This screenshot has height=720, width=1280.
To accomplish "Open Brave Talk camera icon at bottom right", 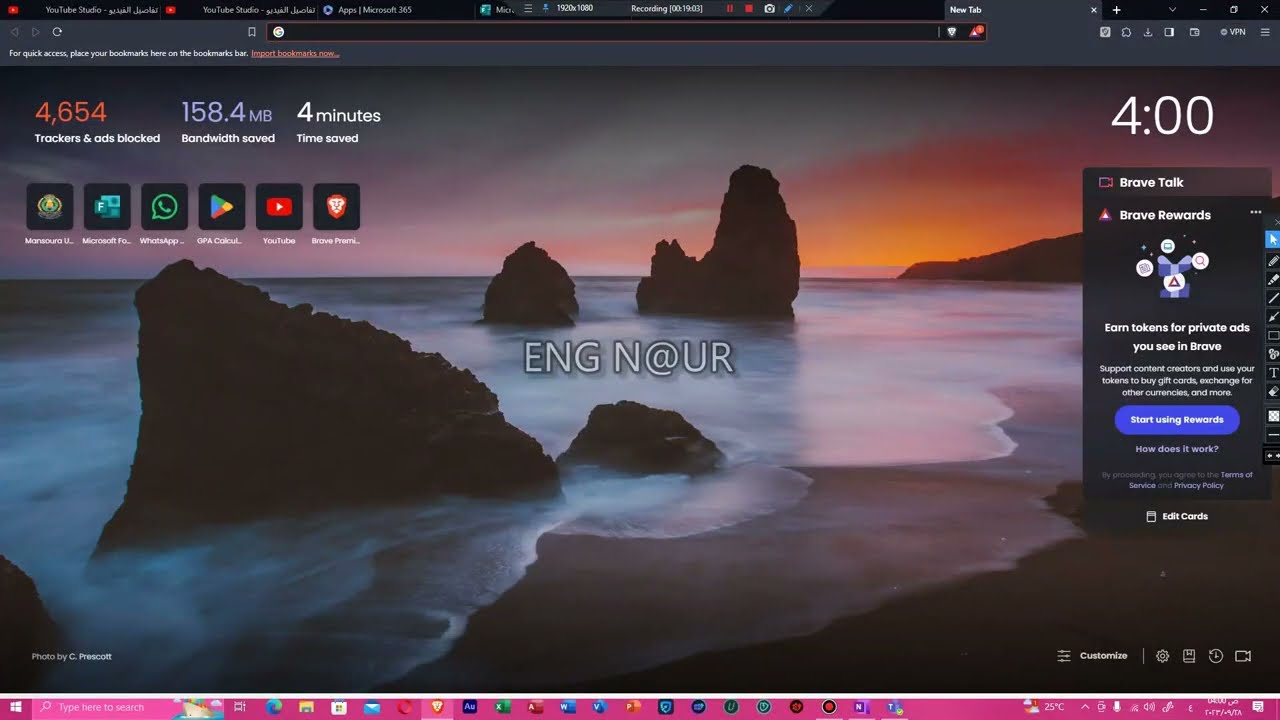I will [x=1243, y=656].
